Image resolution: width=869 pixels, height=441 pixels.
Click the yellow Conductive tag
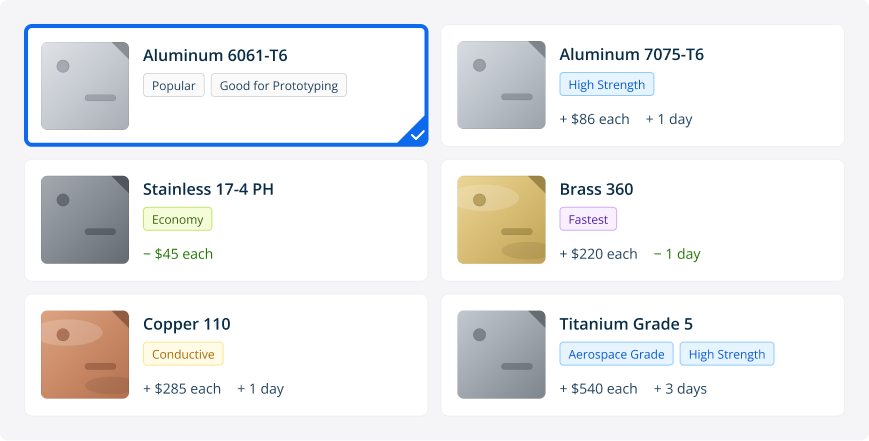(183, 354)
